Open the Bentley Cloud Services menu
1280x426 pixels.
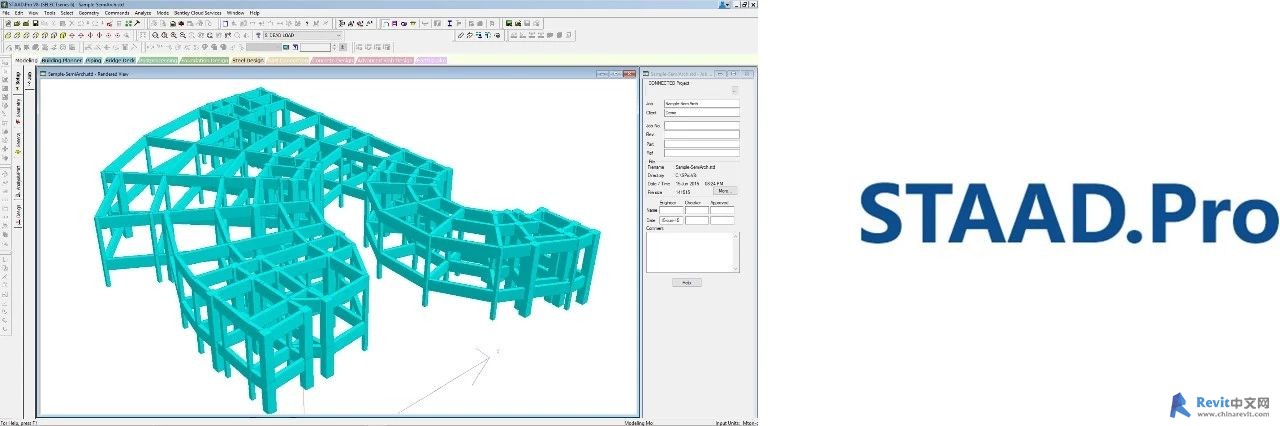[198, 13]
